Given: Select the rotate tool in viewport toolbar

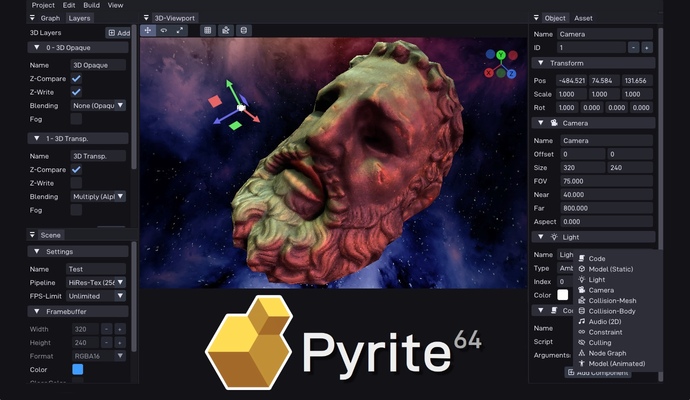Looking at the screenshot, I should click(x=164, y=31).
